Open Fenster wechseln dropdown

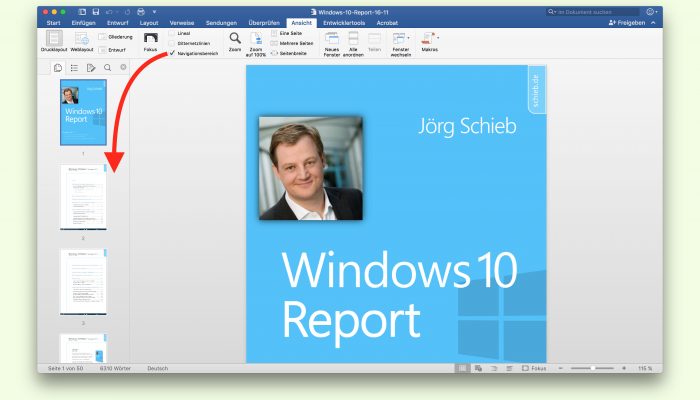coord(400,44)
